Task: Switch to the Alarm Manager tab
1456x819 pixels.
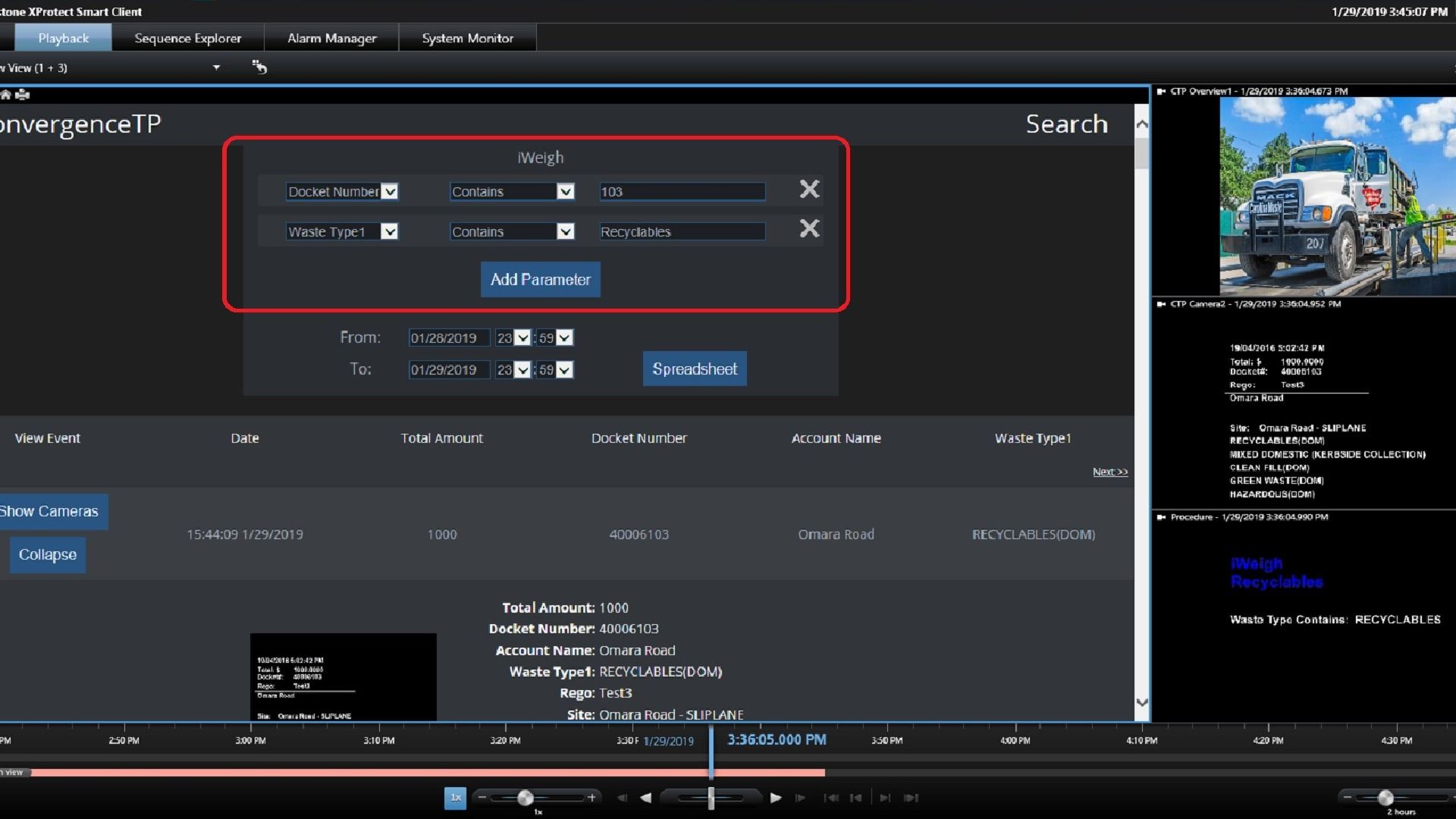Action: (331, 38)
